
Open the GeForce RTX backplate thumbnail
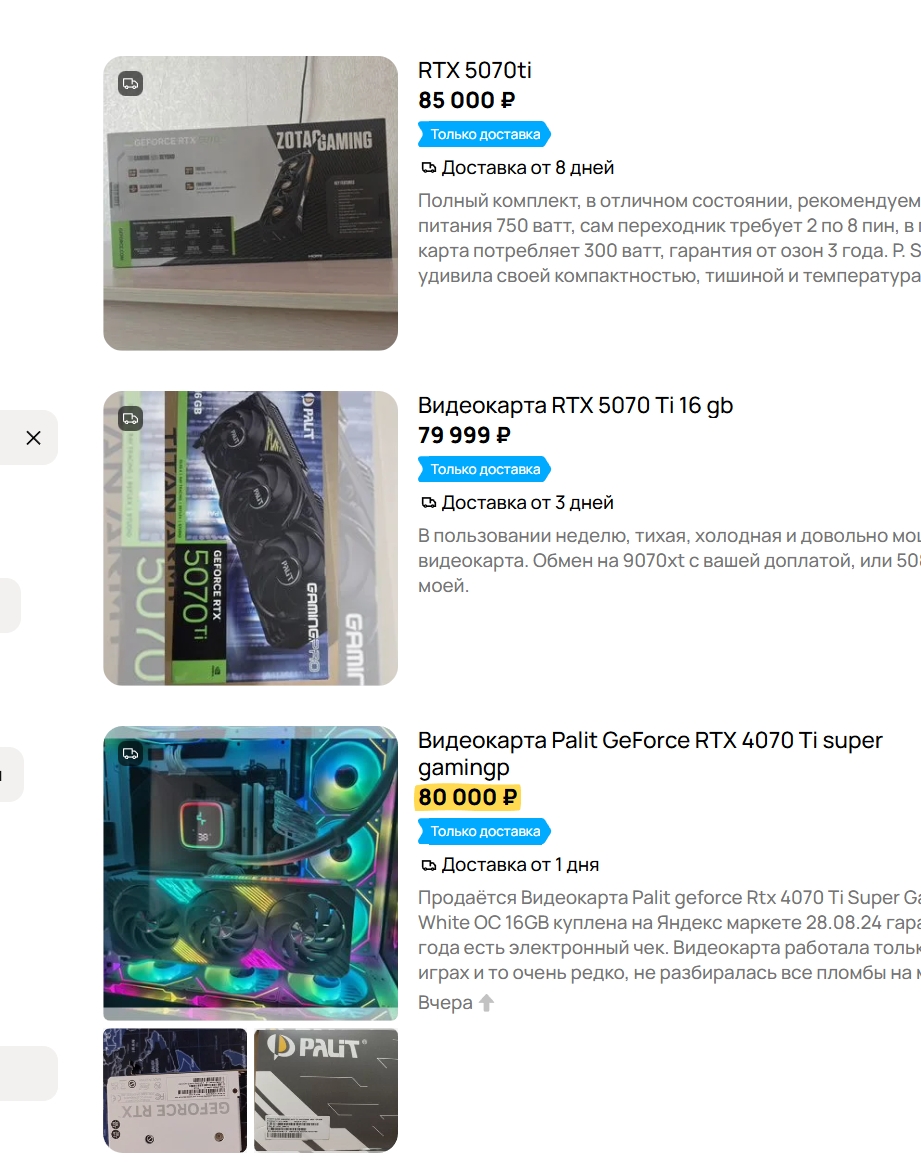point(175,1090)
